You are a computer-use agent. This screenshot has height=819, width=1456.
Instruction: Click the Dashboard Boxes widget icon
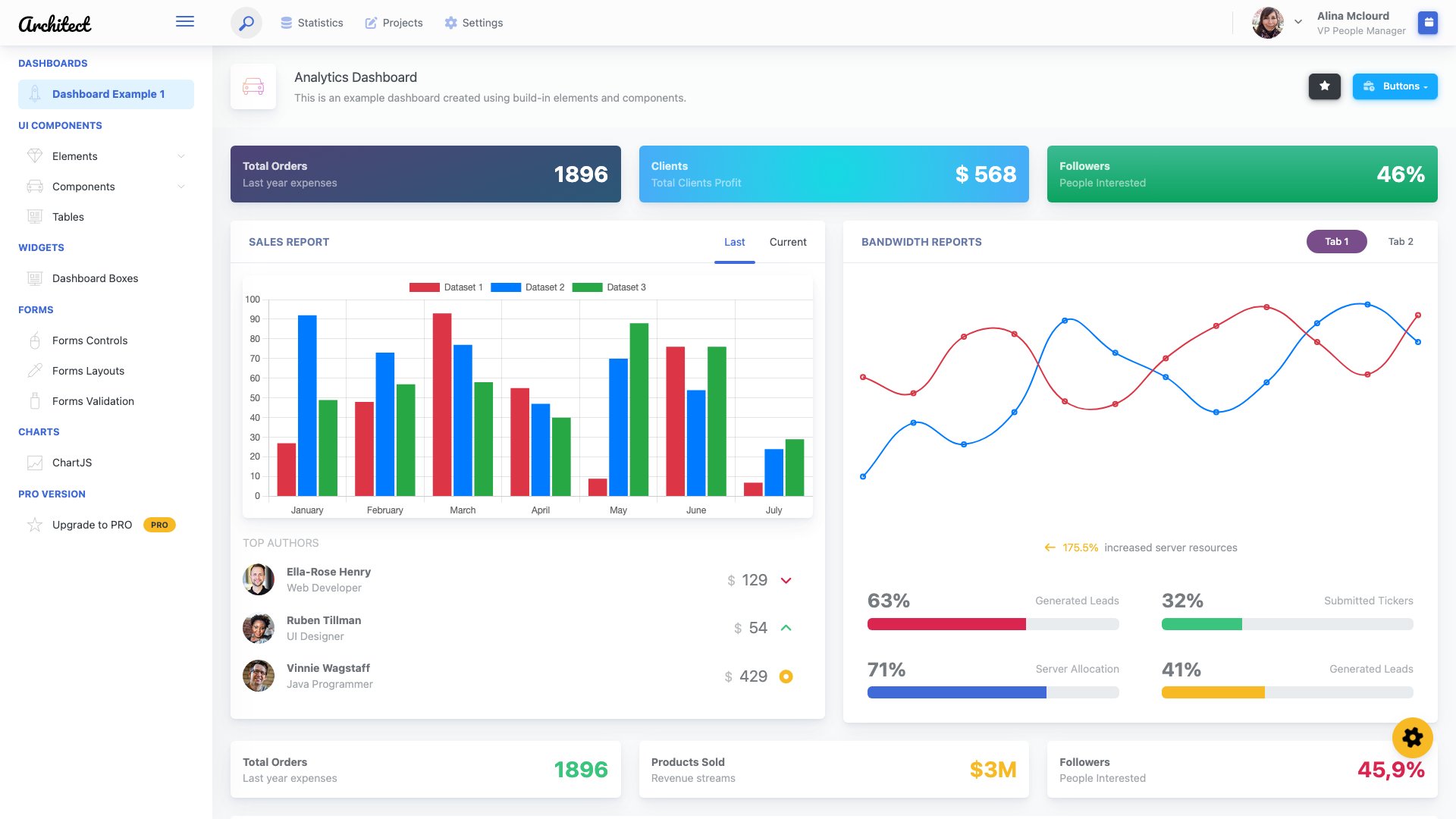[35, 278]
